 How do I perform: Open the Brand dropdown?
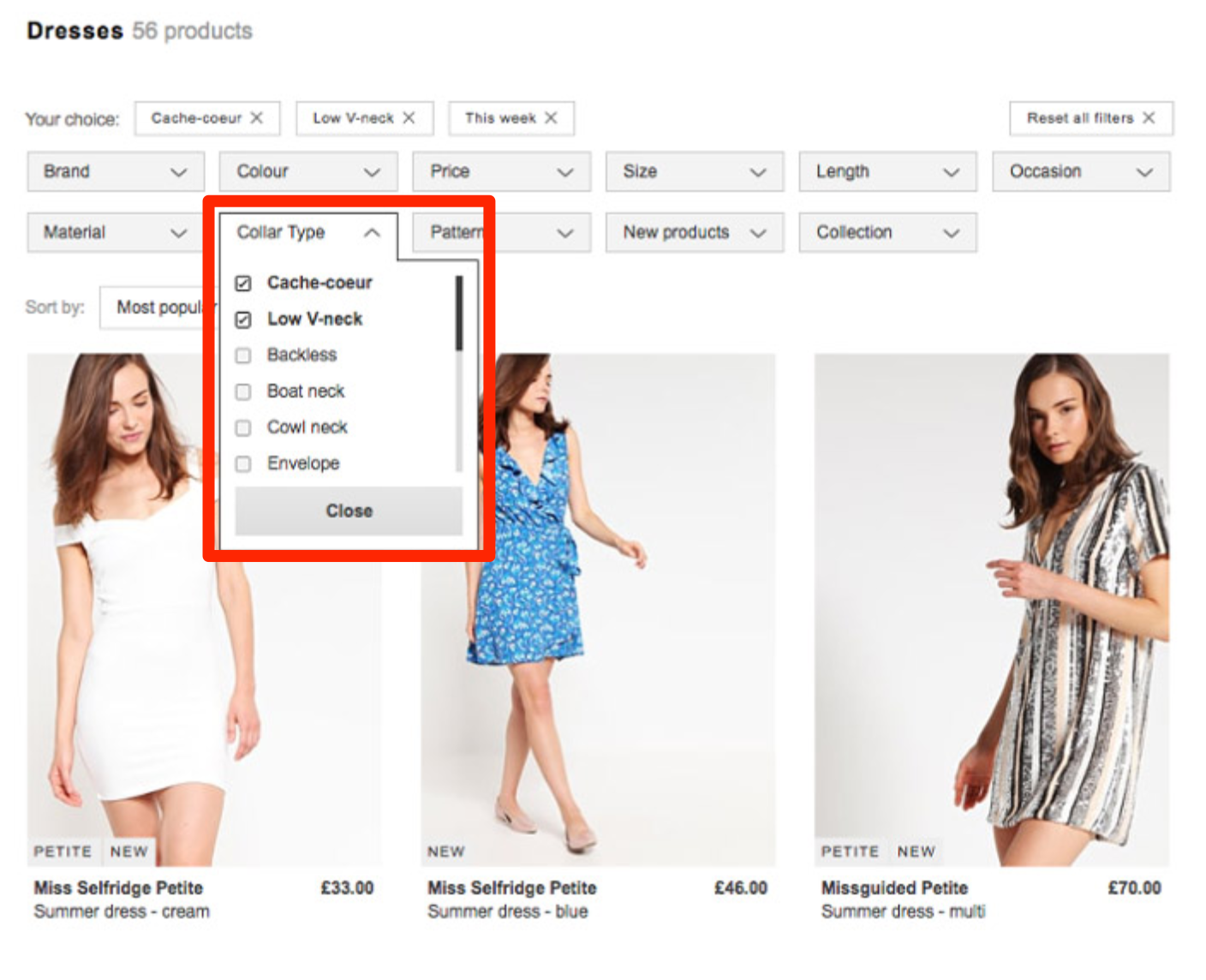pos(114,171)
